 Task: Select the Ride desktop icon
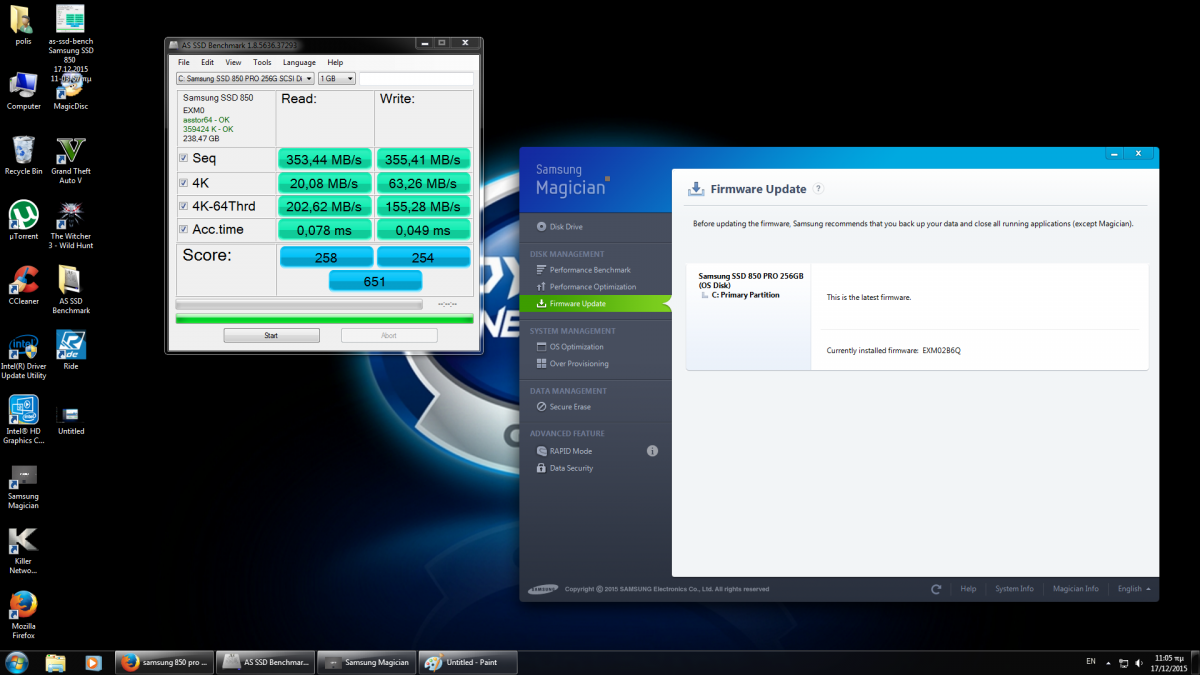tap(71, 351)
